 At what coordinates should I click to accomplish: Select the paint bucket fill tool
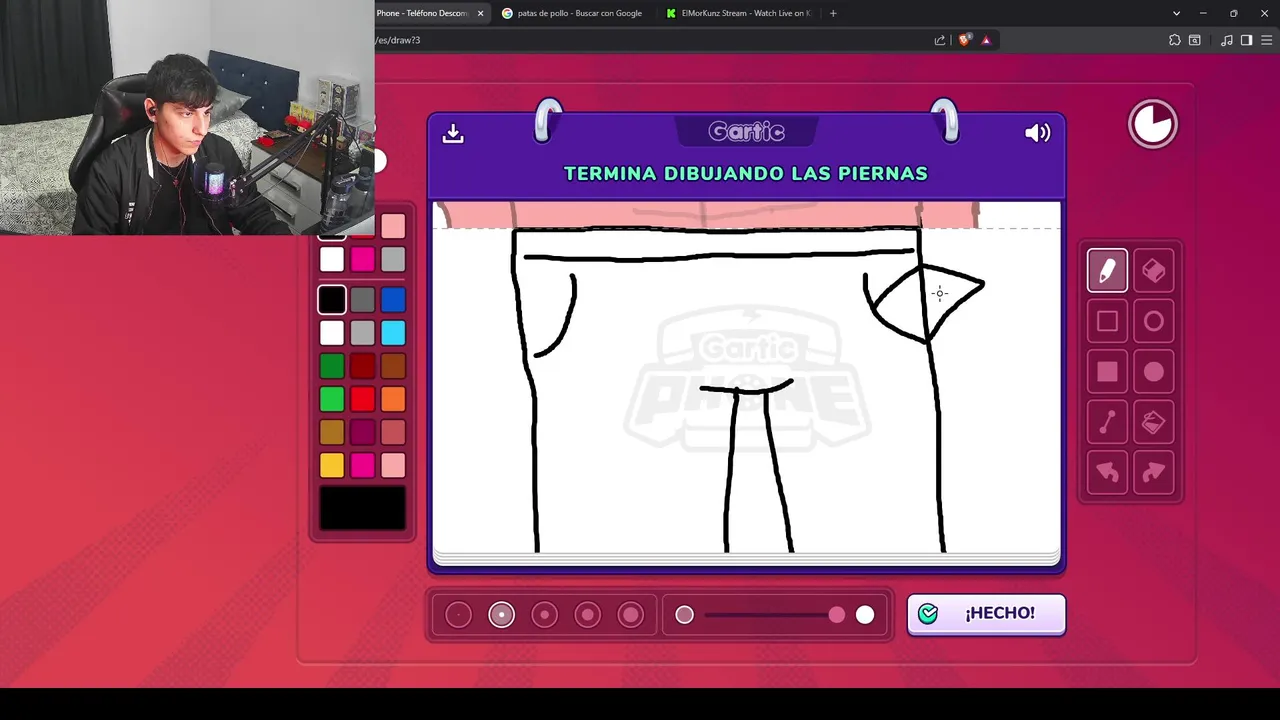pyautogui.click(x=1153, y=422)
